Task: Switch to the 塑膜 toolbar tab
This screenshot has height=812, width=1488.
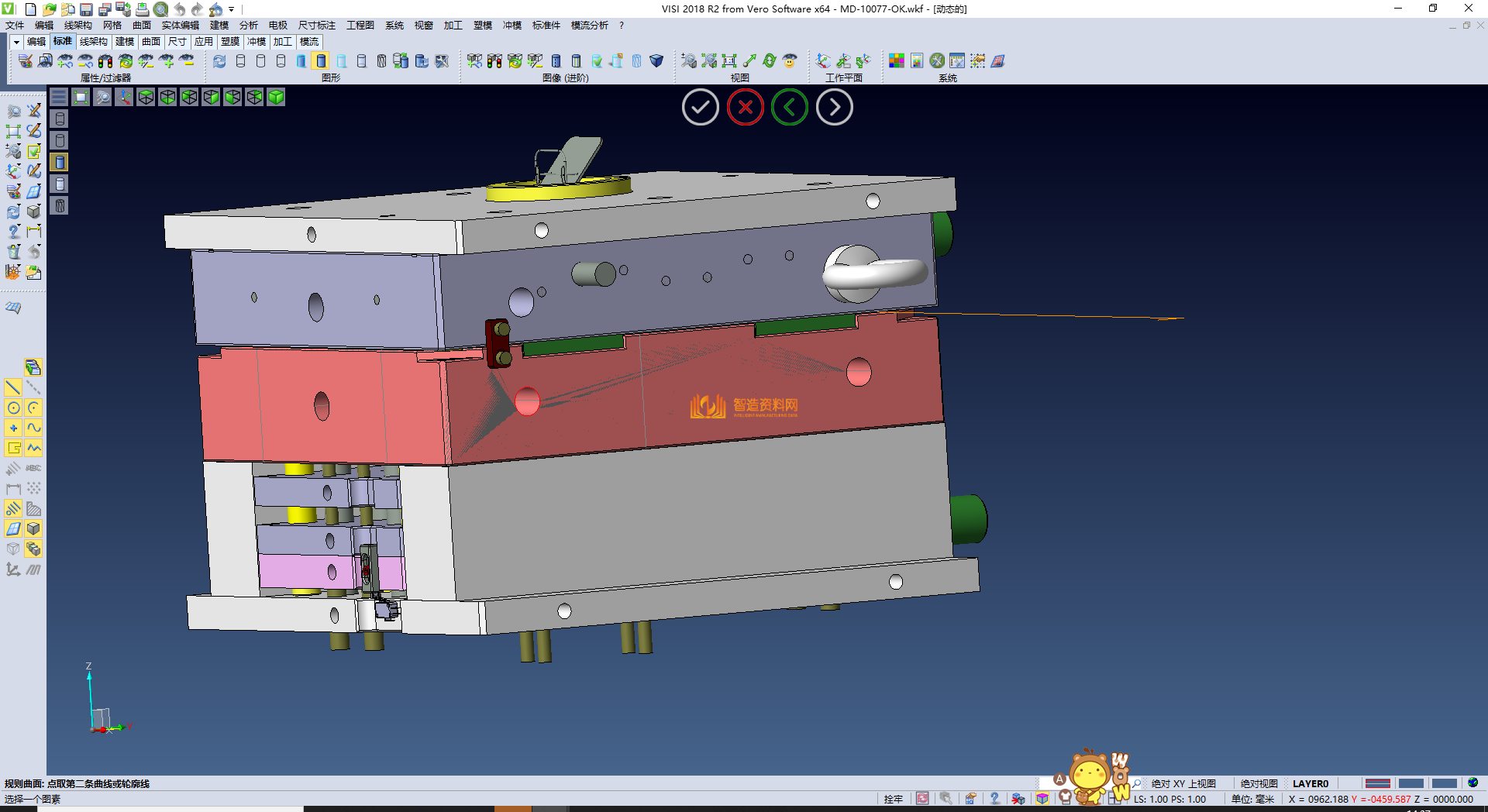Action: coord(230,42)
